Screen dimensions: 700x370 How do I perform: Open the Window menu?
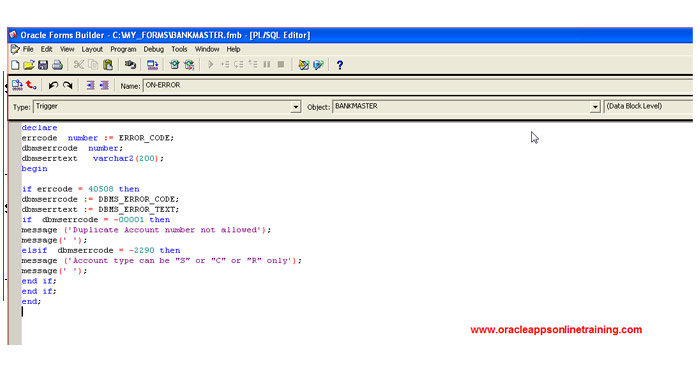click(x=207, y=49)
